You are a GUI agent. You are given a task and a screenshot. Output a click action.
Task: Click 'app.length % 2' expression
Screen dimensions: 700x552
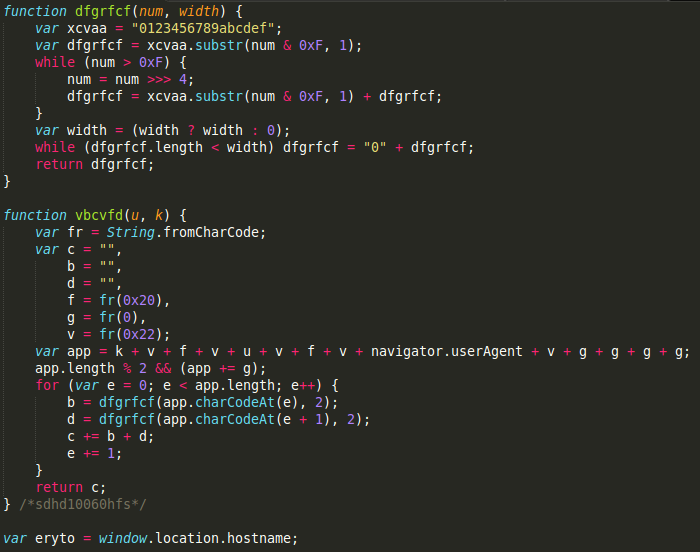[x=91, y=368]
